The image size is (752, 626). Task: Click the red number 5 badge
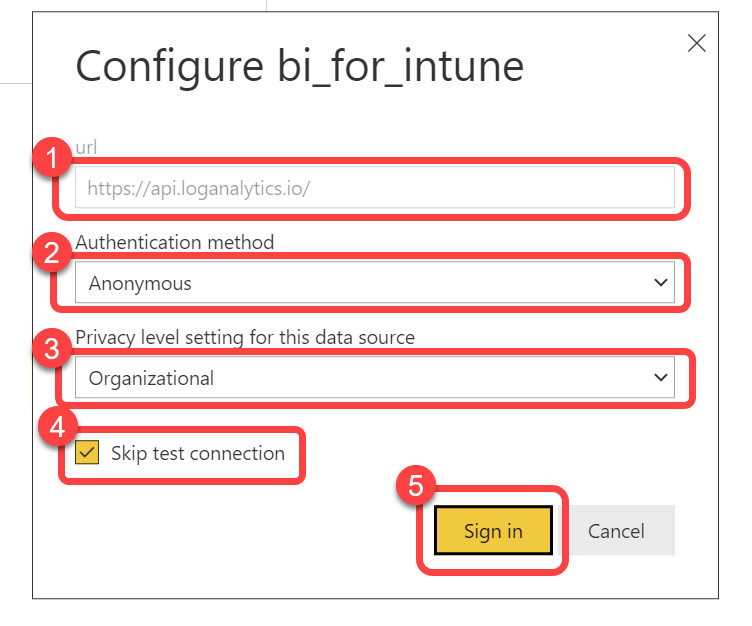click(415, 487)
